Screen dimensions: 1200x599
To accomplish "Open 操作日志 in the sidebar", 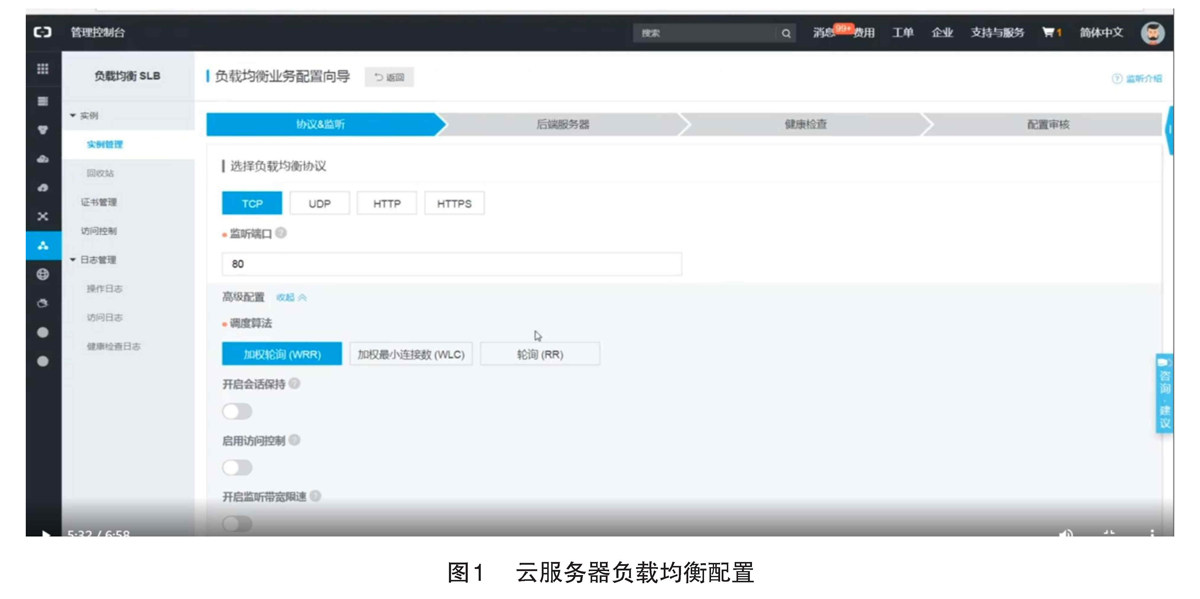I will (x=105, y=289).
